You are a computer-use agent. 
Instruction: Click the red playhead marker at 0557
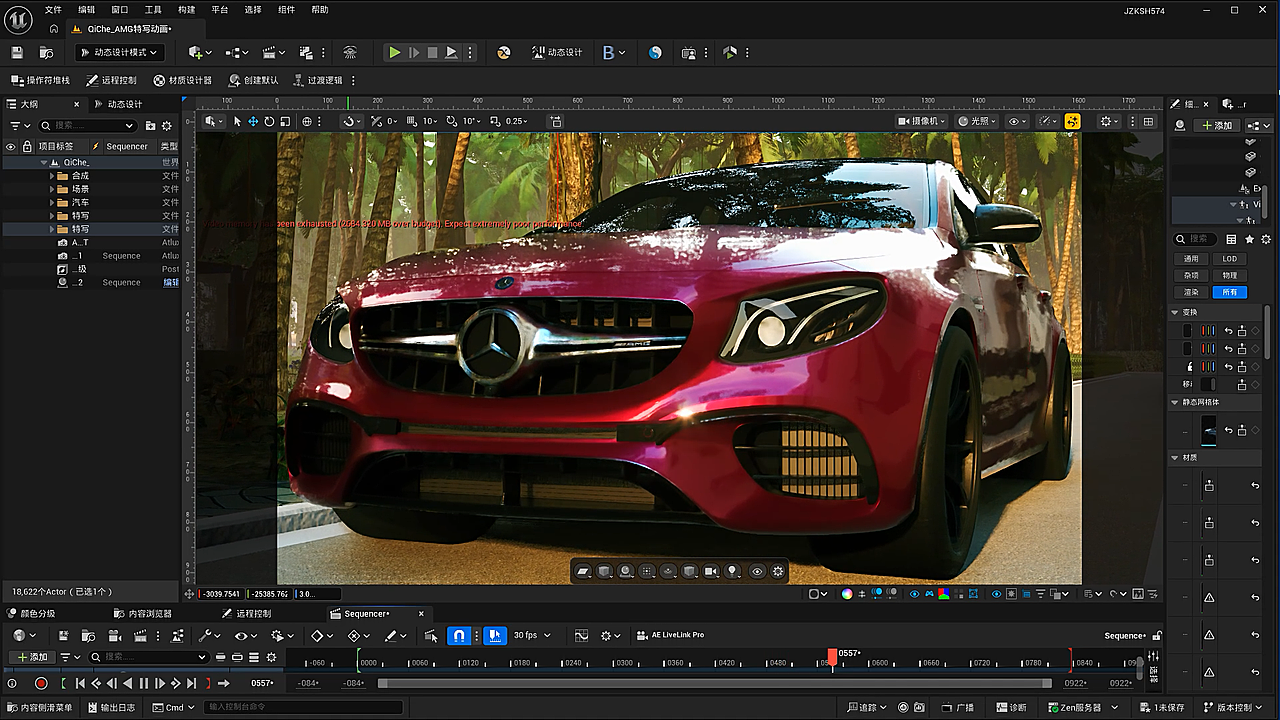click(x=832, y=656)
